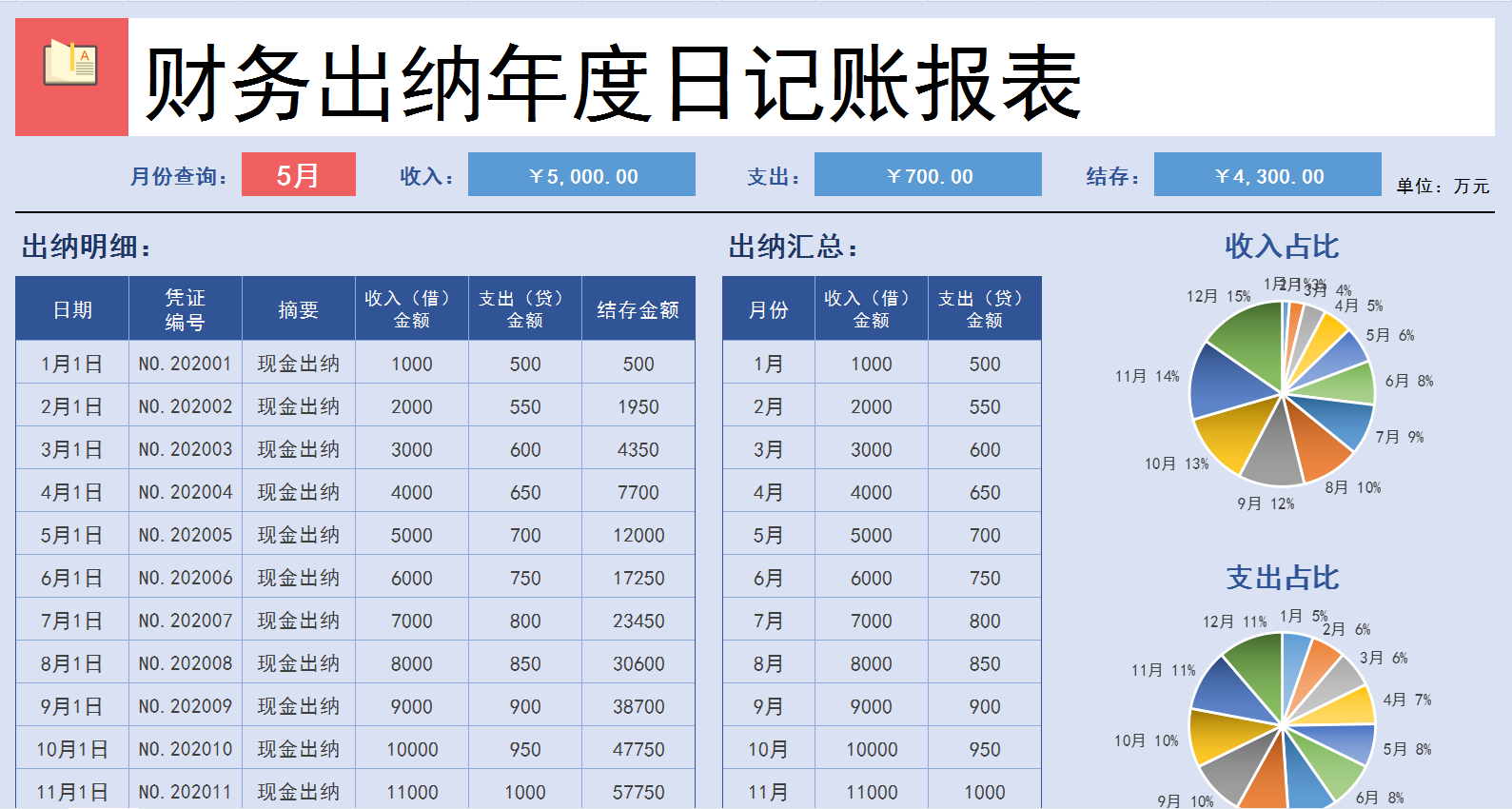This screenshot has width=1512, height=809.
Task: Click the 日期 column header
Action: pyautogui.click(x=72, y=309)
